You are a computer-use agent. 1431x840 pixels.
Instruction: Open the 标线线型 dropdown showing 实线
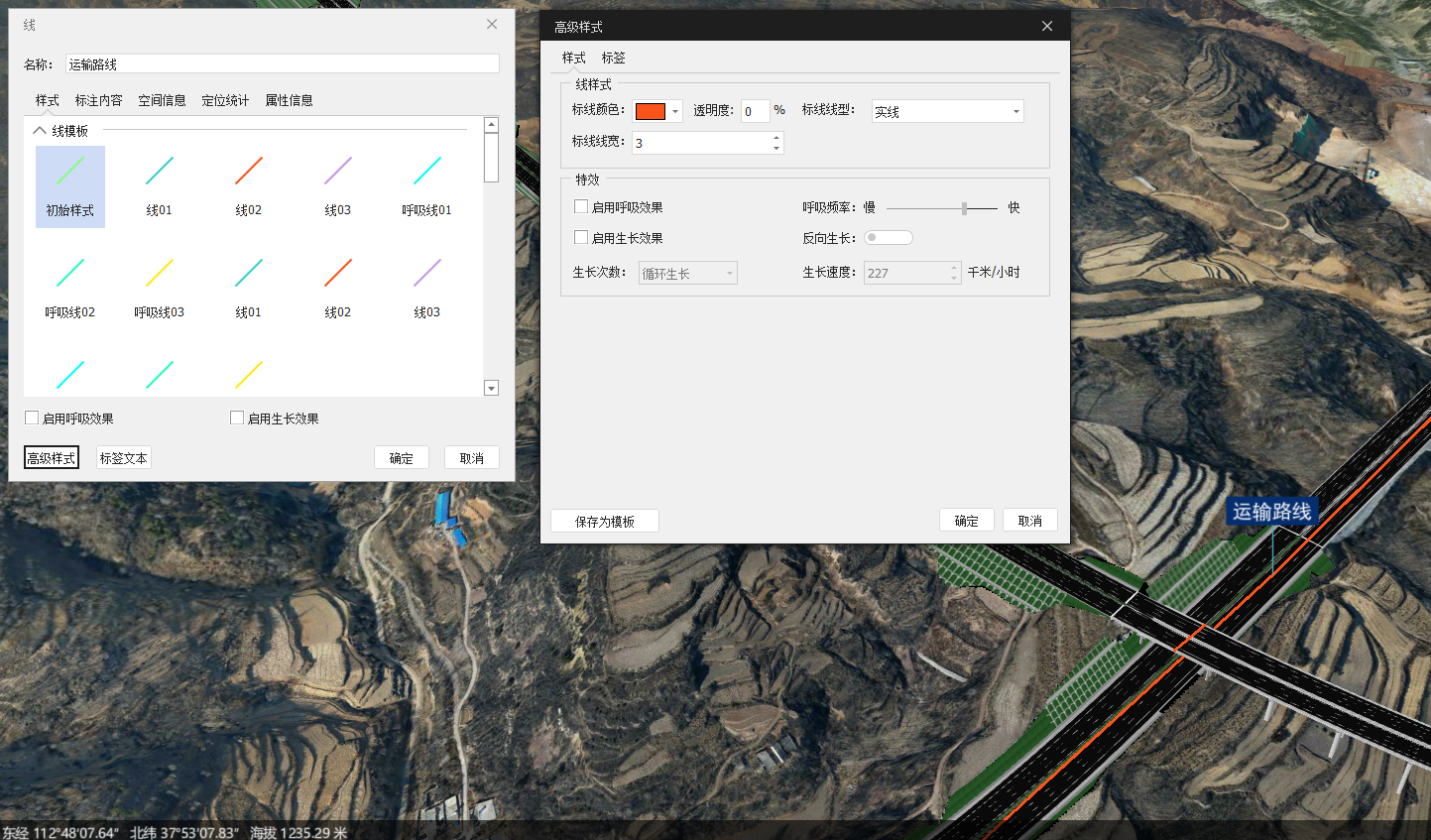click(947, 112)
